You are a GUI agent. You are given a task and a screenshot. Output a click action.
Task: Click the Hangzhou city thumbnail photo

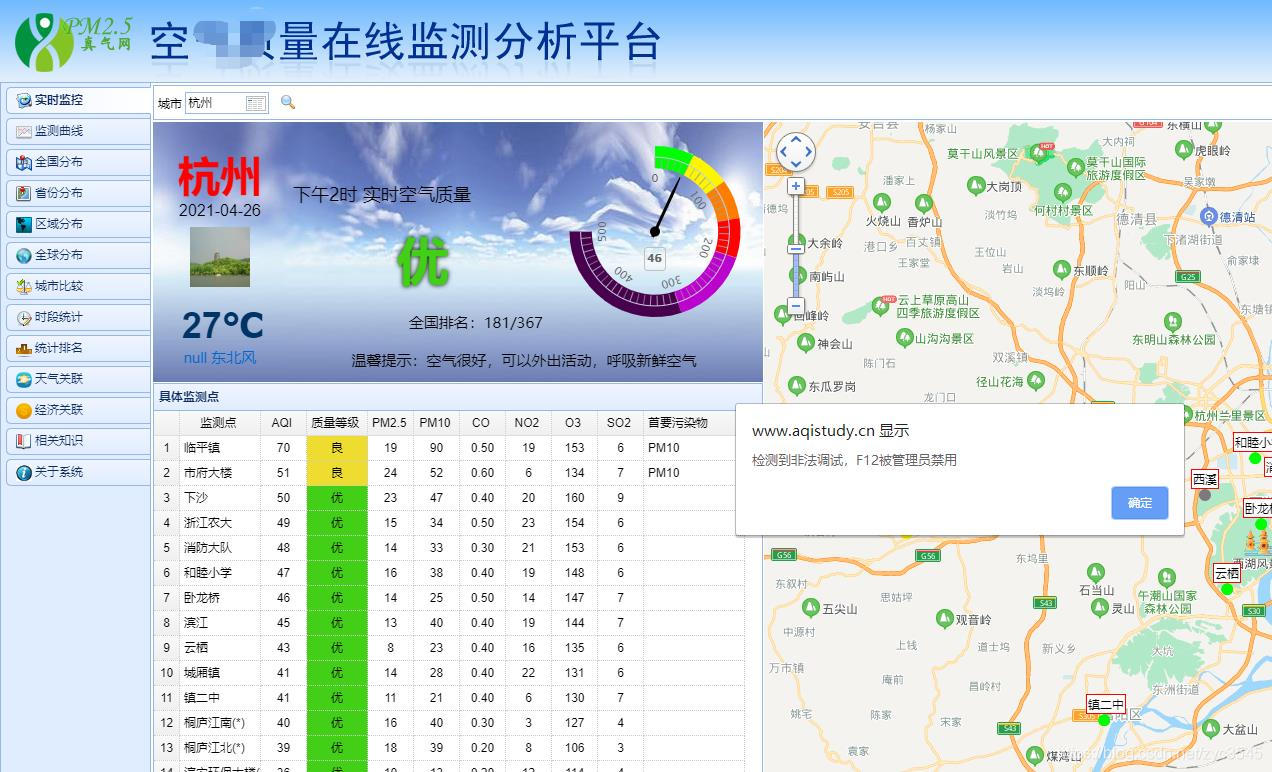point(220,257)
